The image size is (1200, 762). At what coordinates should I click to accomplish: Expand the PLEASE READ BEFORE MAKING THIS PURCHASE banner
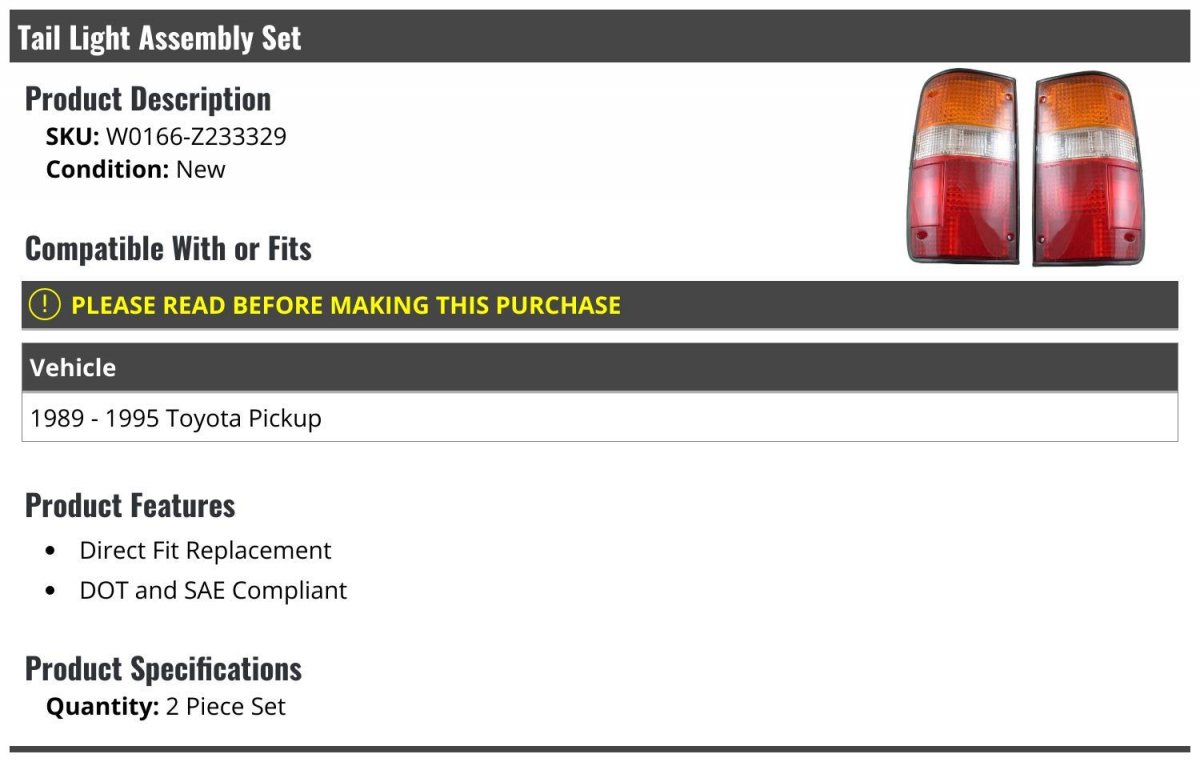point(346,305)
